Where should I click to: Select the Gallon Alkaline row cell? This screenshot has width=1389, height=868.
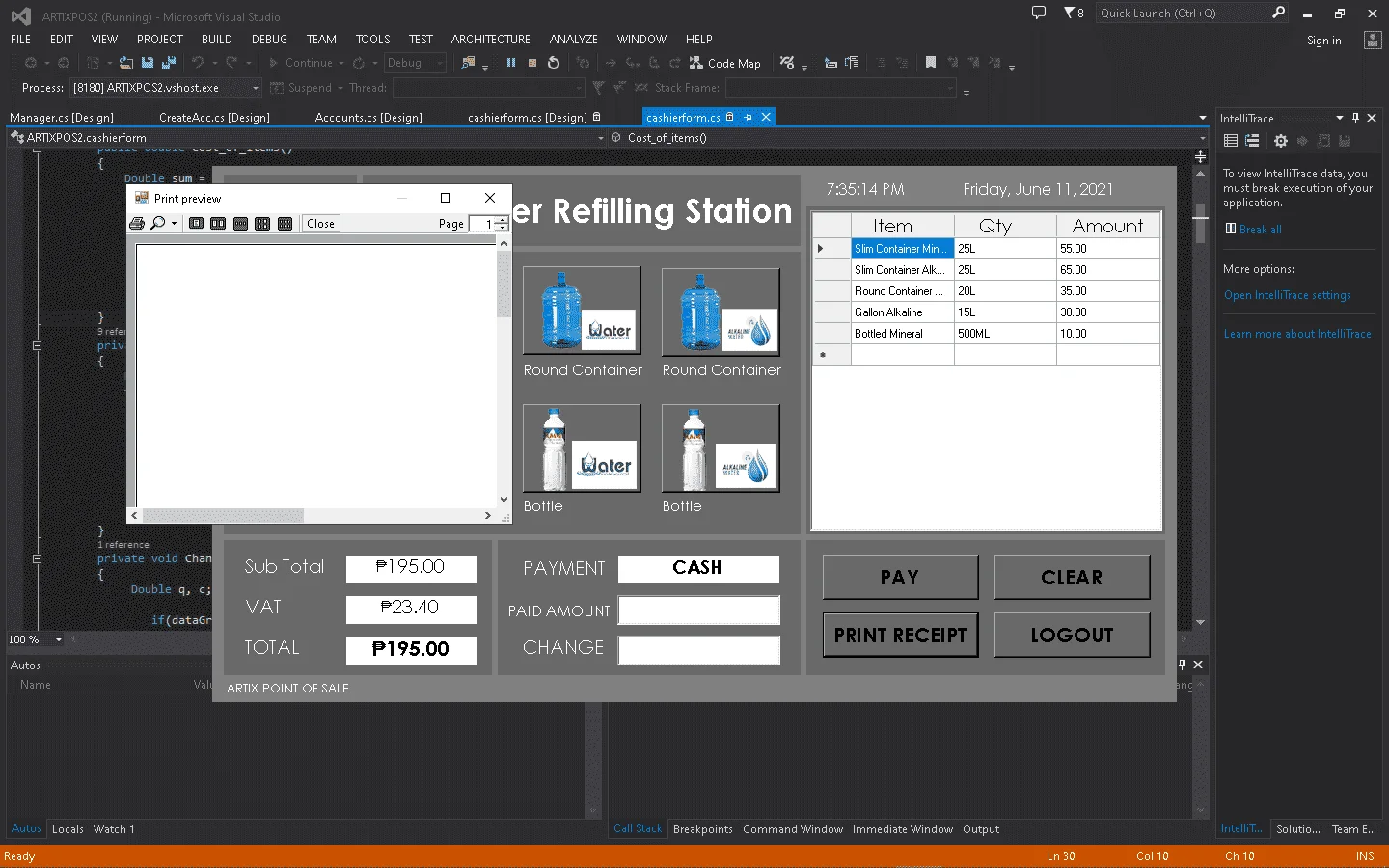902,312
